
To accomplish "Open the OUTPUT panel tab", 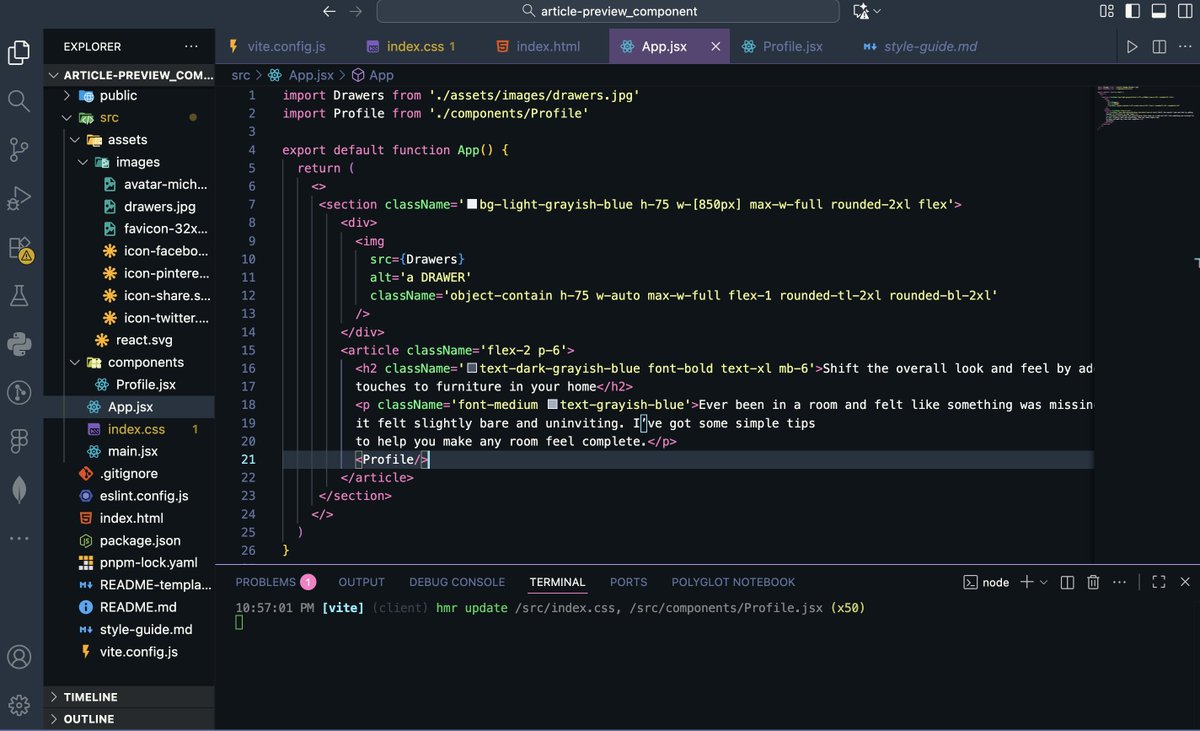I will [361, 582].
